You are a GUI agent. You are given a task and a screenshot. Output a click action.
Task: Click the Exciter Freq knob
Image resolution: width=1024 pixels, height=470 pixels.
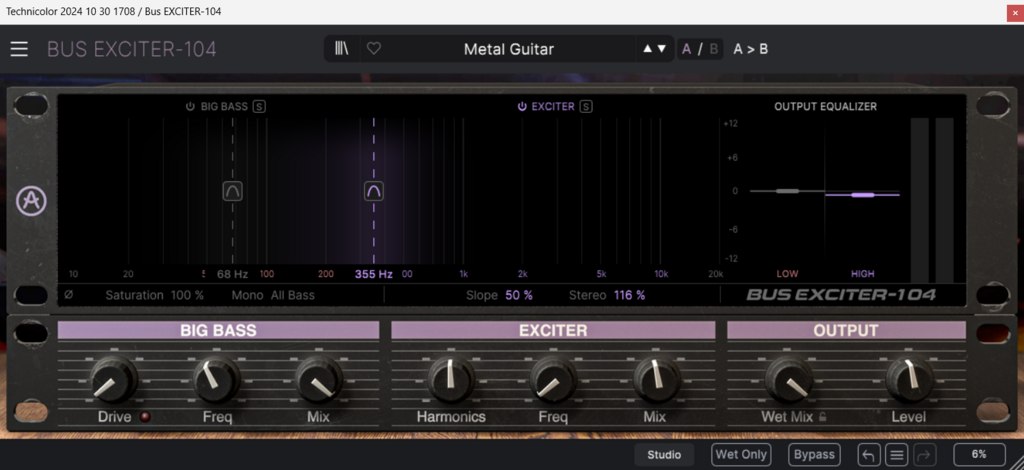pyautogui.click(x=553, y=379)
